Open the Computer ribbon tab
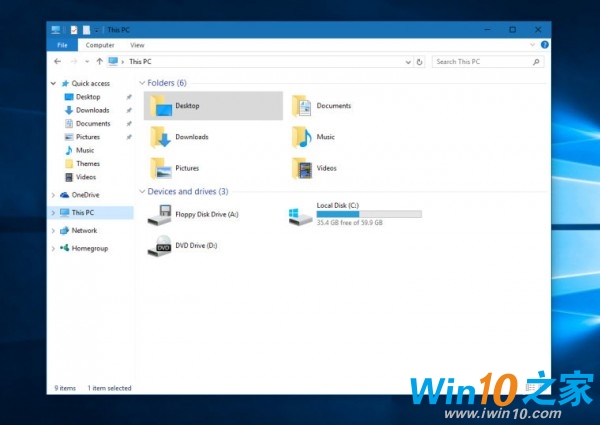600x425 pixels. pos(100,45)
